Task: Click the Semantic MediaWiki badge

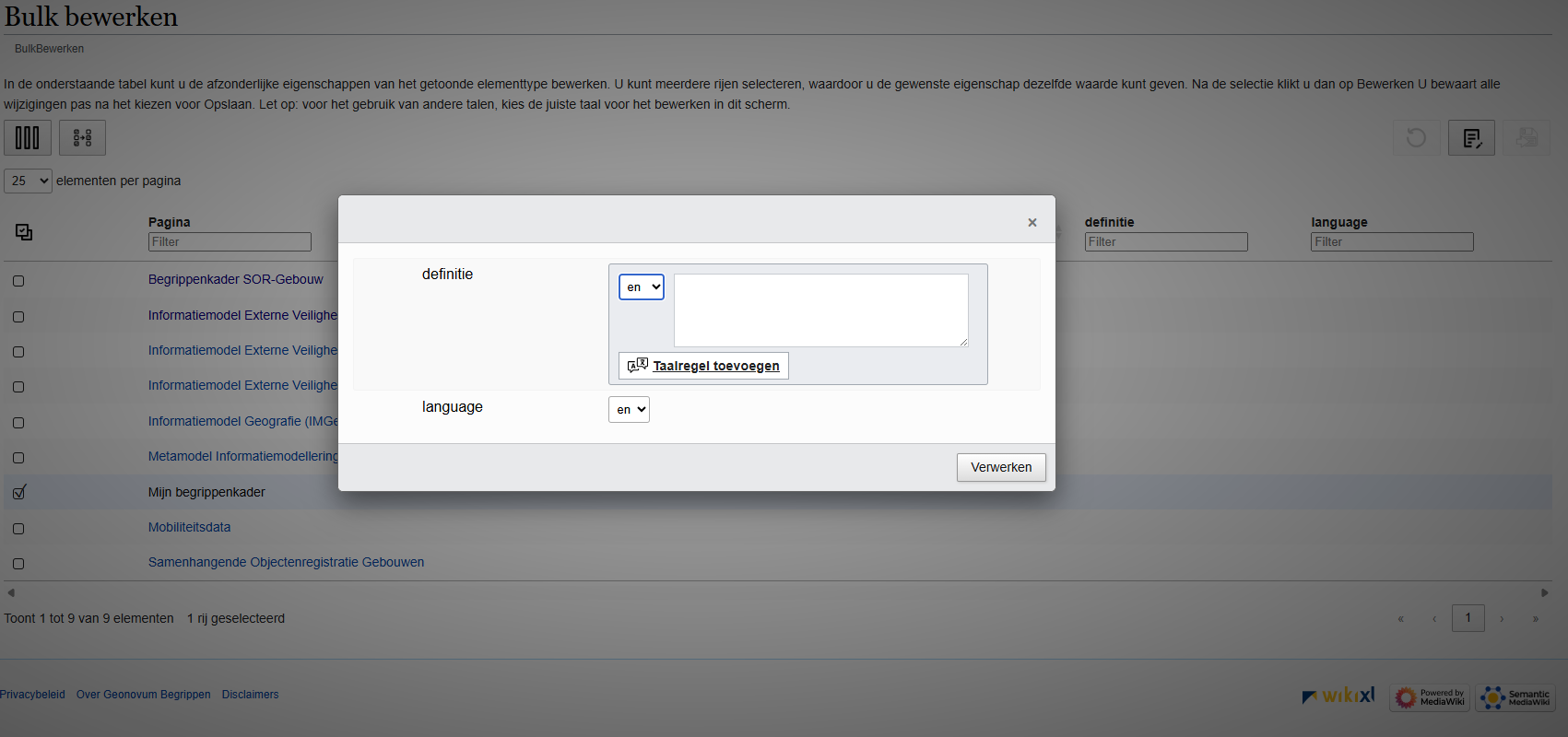Action: pos(1515,697)
